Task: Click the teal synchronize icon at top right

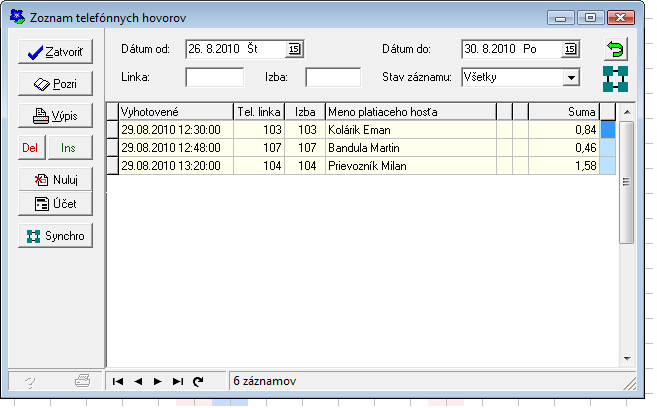Action: coord(615,79)
